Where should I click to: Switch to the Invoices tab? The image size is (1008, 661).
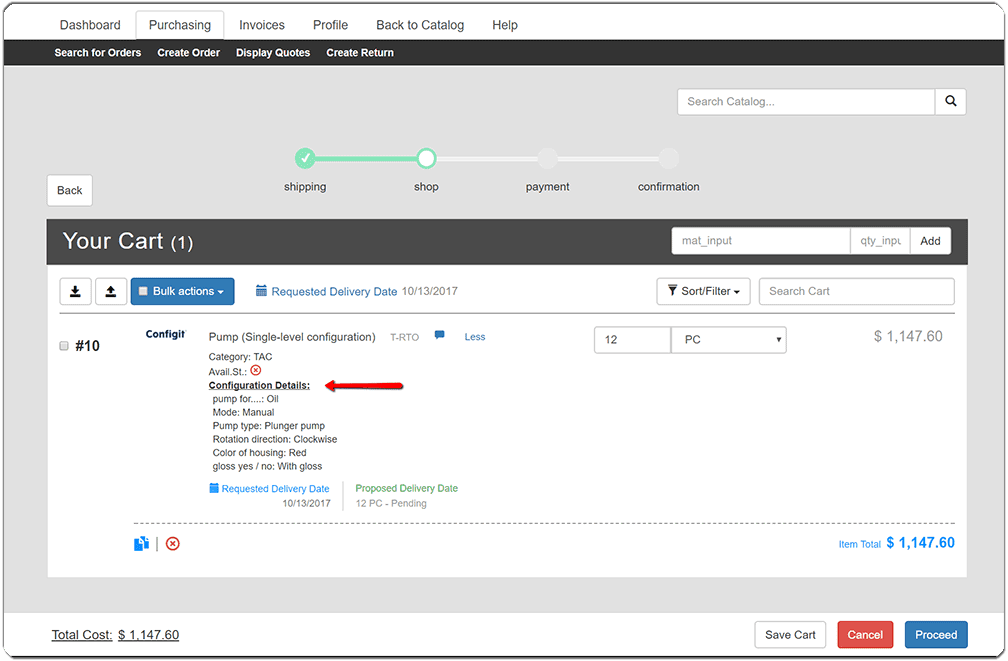pyautogui.click(x=262, y=25)
